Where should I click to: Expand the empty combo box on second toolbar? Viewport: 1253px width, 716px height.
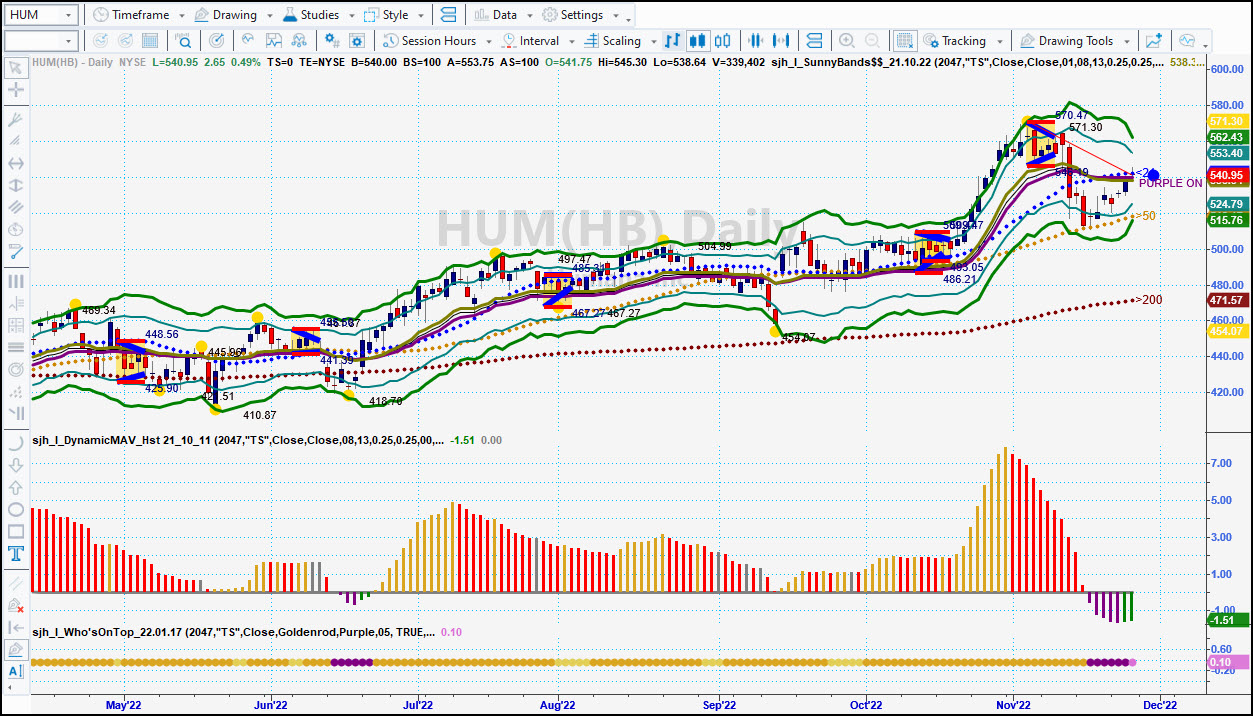click(x=68, y=41)
